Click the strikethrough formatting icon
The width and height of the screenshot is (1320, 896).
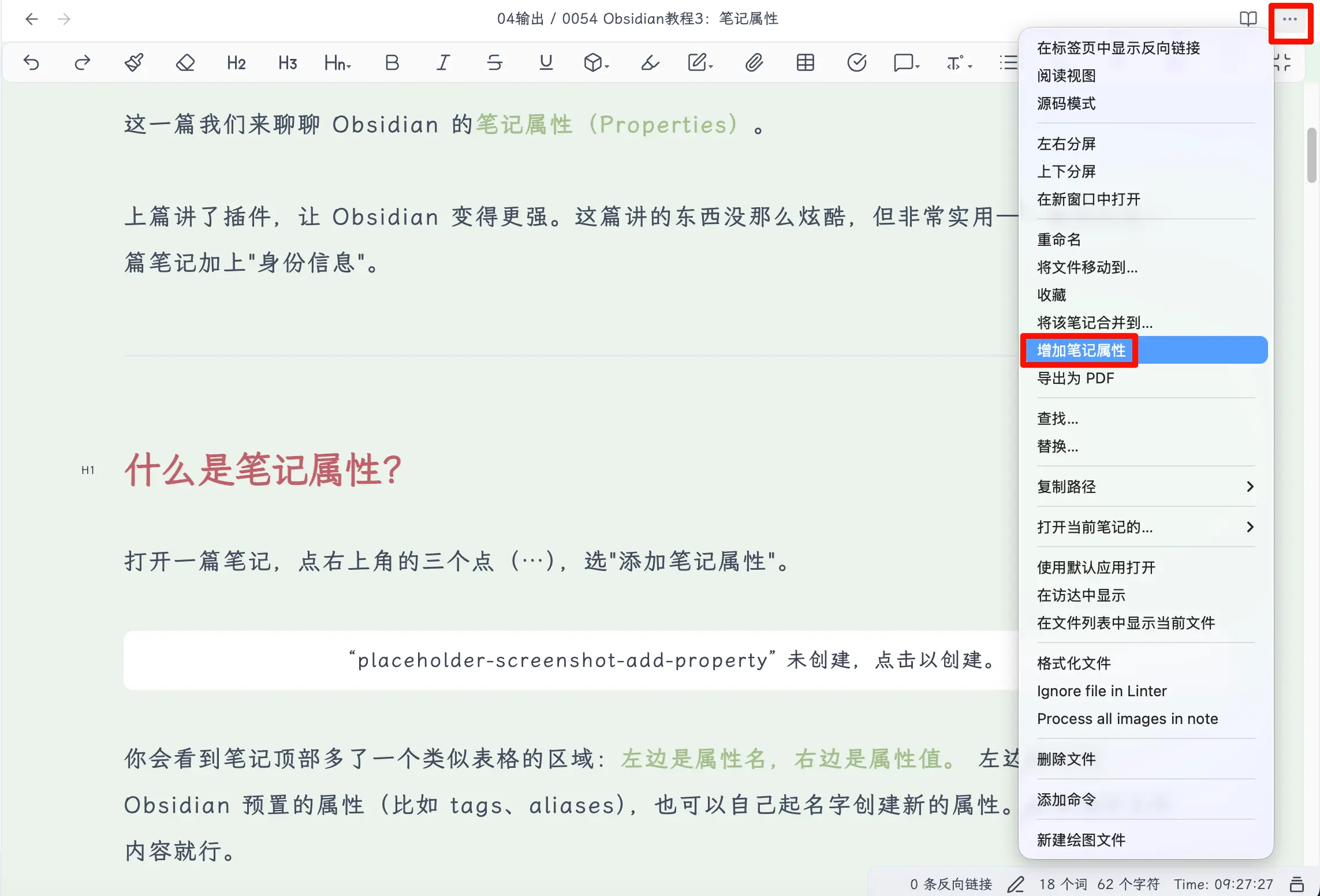click(494, 62)
